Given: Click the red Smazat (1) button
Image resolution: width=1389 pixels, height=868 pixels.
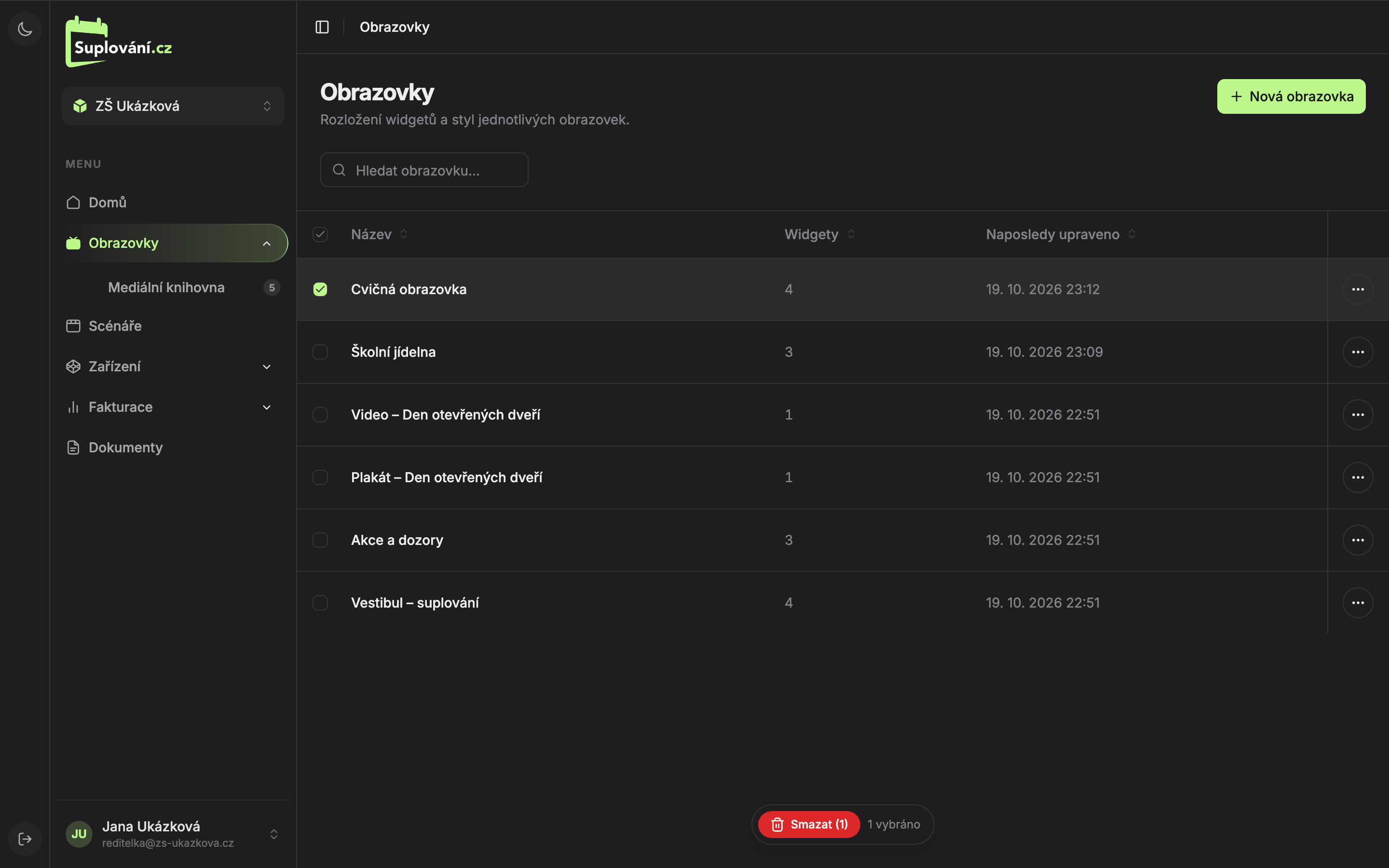Looking at the screenshot, I should pyautogui.click(x=809, y=825).
